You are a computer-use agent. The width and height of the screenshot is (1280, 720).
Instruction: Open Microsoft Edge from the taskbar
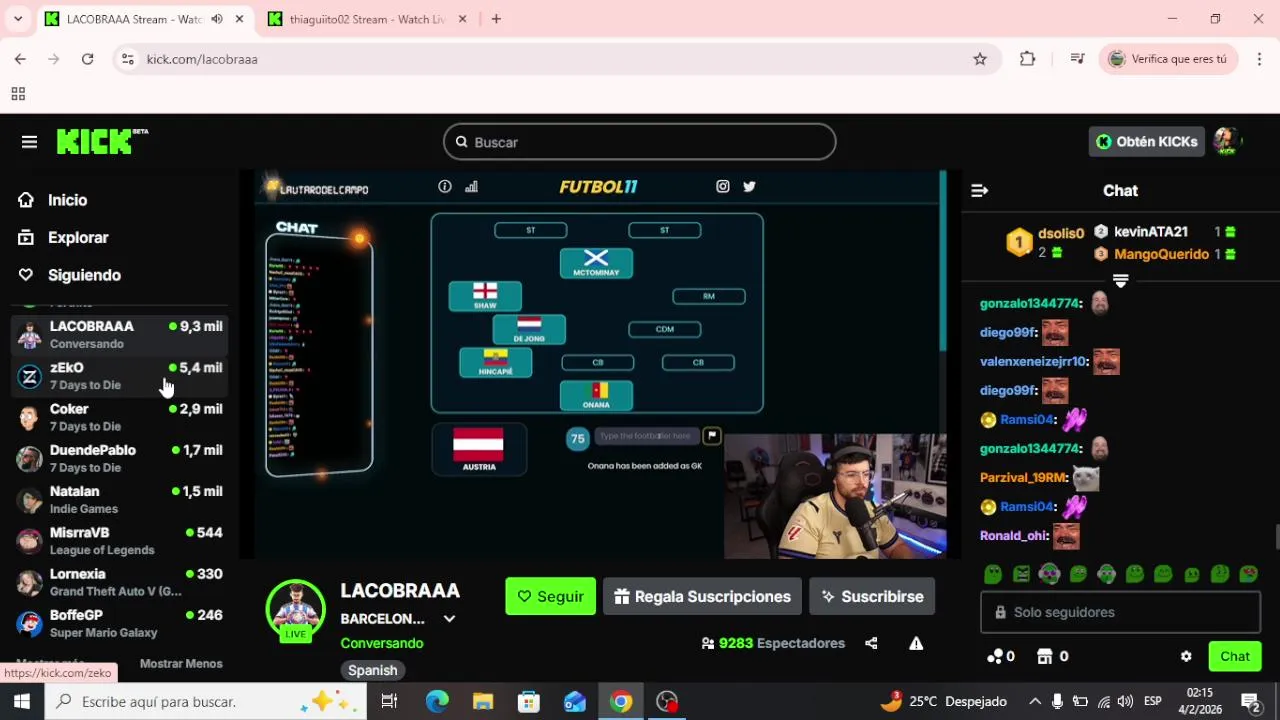pyautogui.click(x=437, y=702)
